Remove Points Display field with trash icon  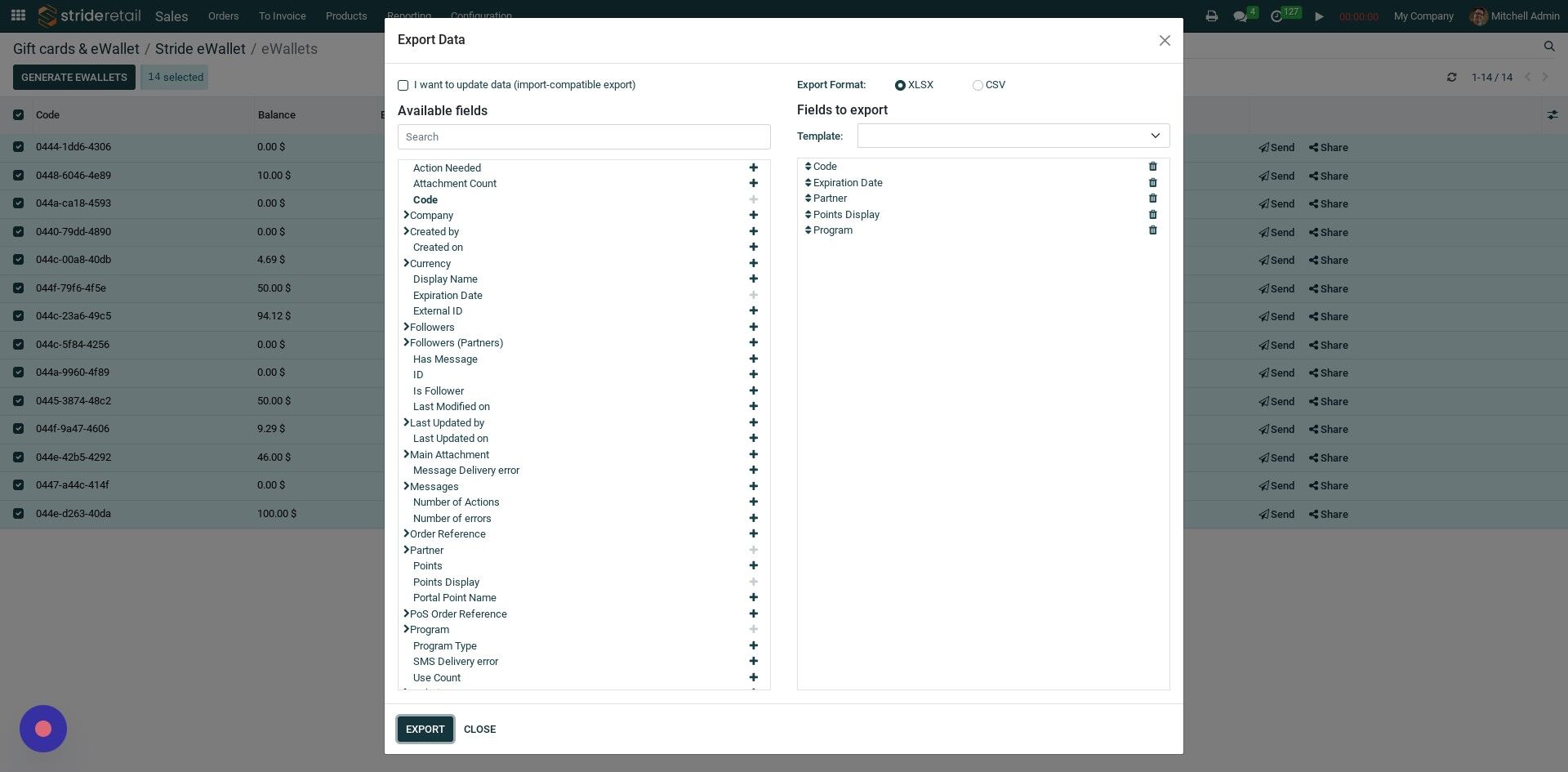(x=1152, y=215)
